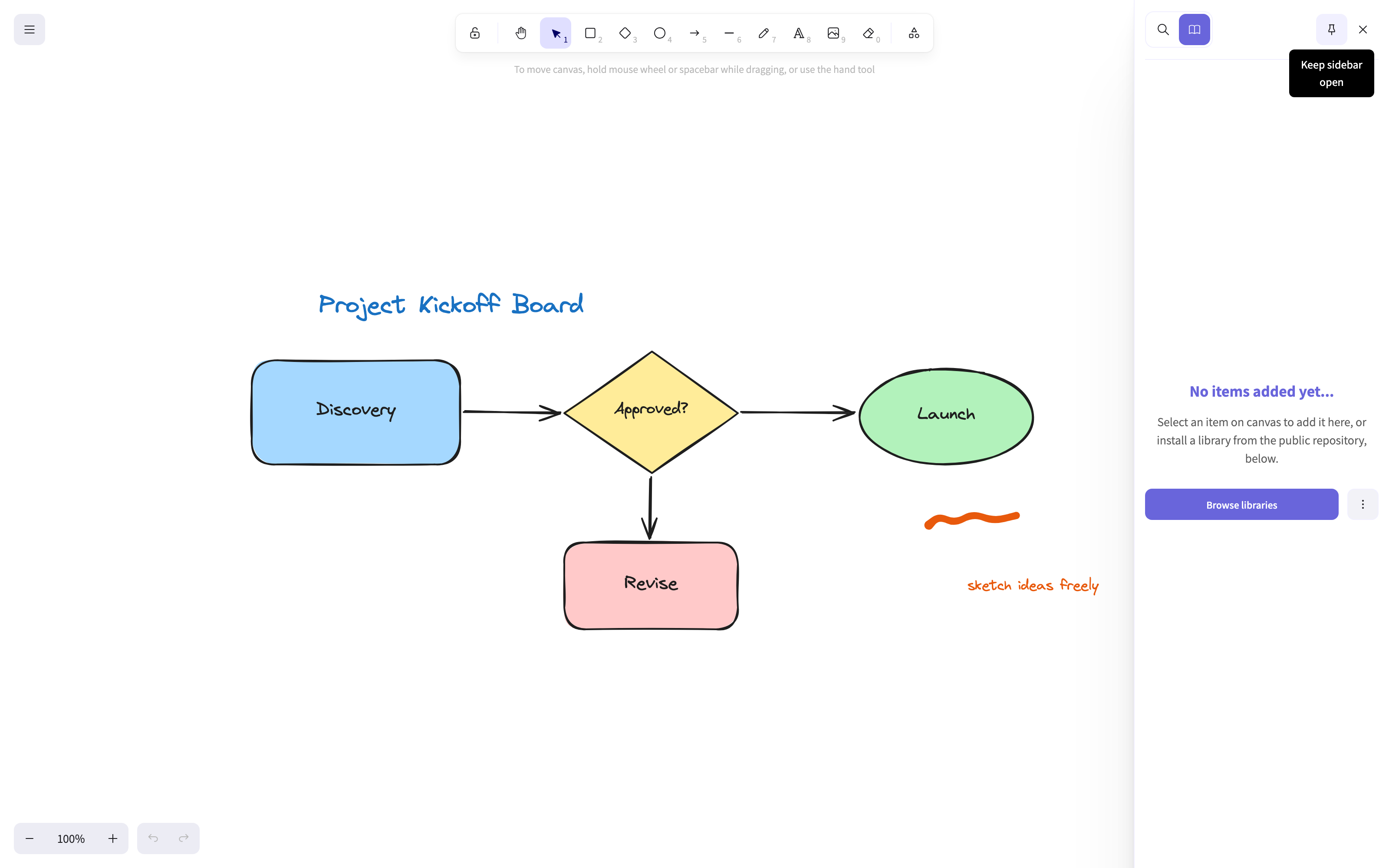Select the Arrow tool
The height and width of the screenshot is (868, 1389).
pos(694,33)
